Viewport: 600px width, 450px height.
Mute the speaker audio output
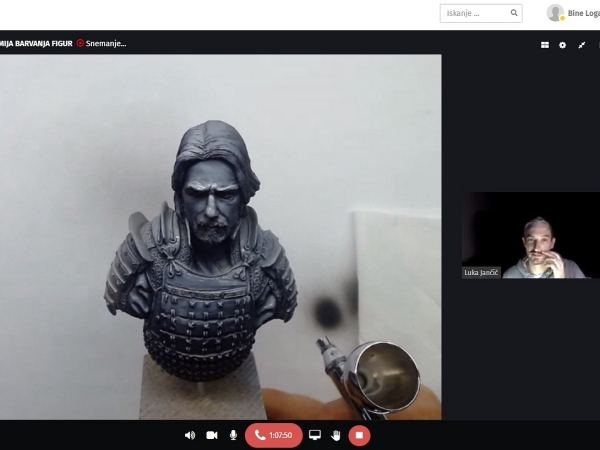point(190,435)
